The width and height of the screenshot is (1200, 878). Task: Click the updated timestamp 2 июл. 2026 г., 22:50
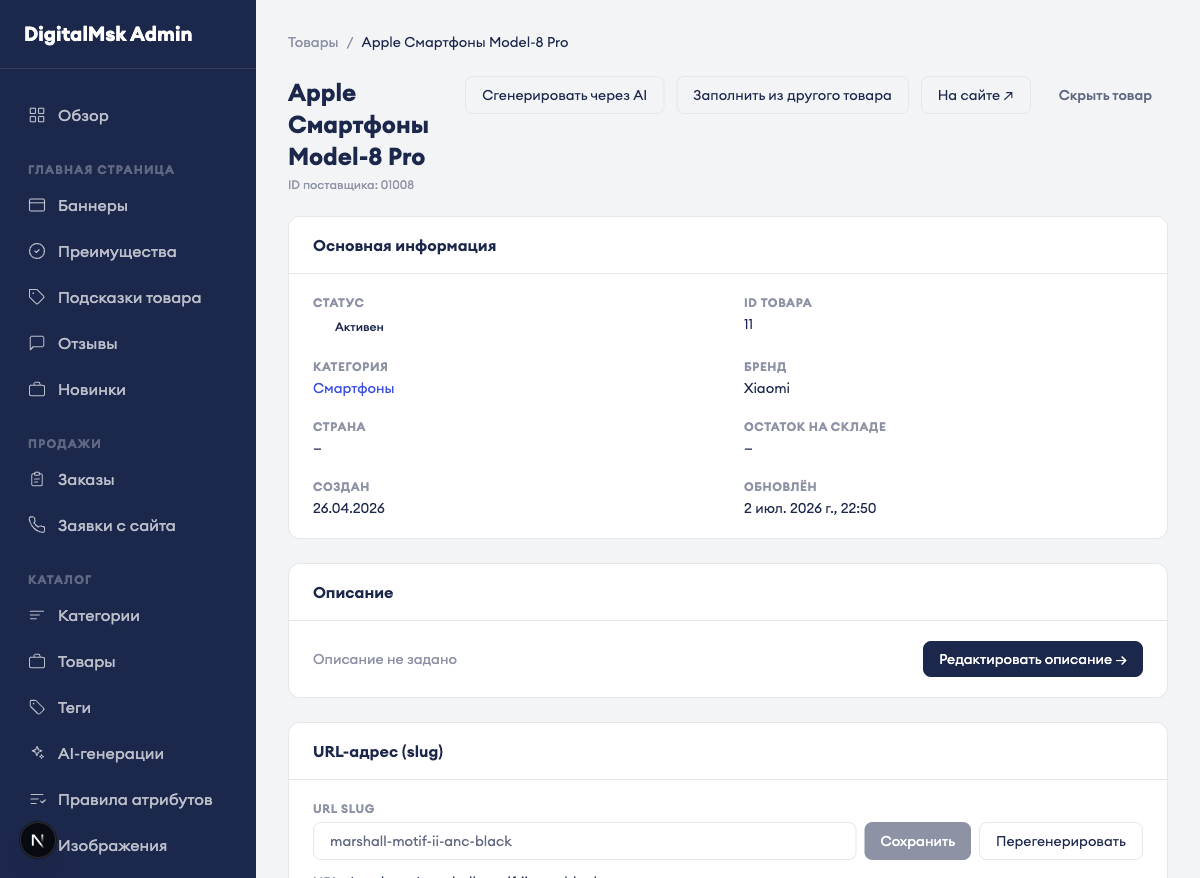pos(810,508)
